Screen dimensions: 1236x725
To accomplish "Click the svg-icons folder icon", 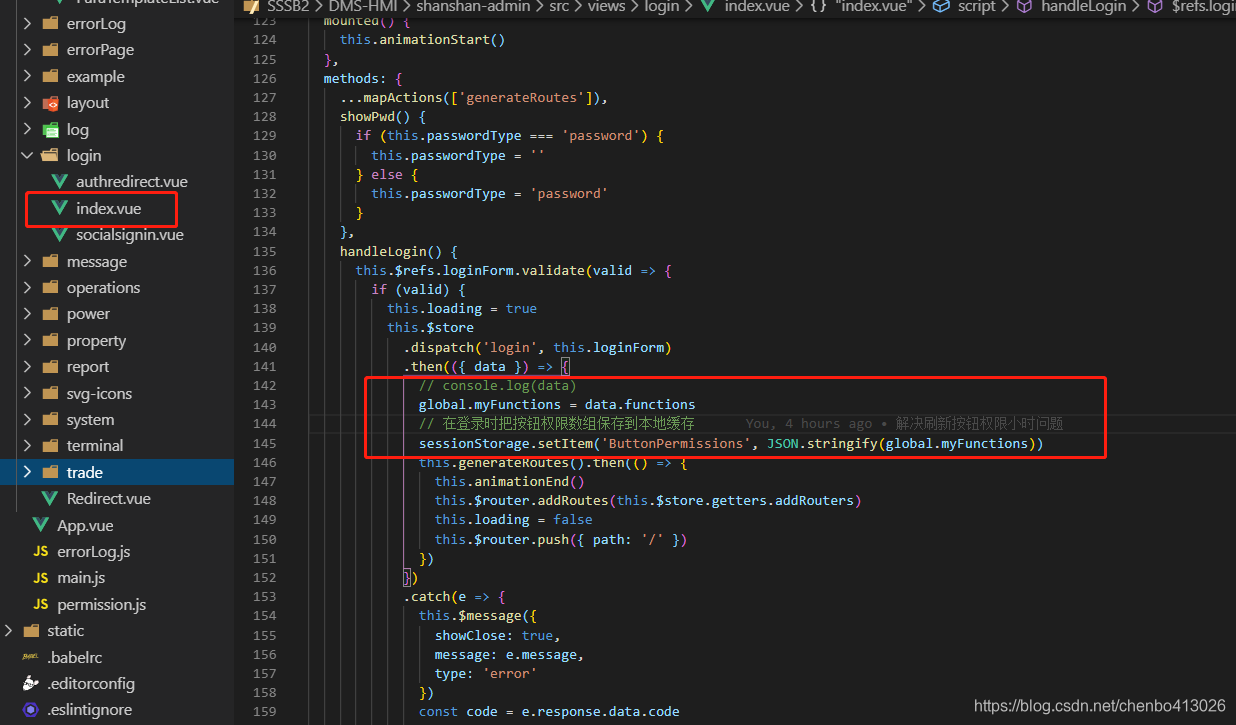I will point(50,394).
